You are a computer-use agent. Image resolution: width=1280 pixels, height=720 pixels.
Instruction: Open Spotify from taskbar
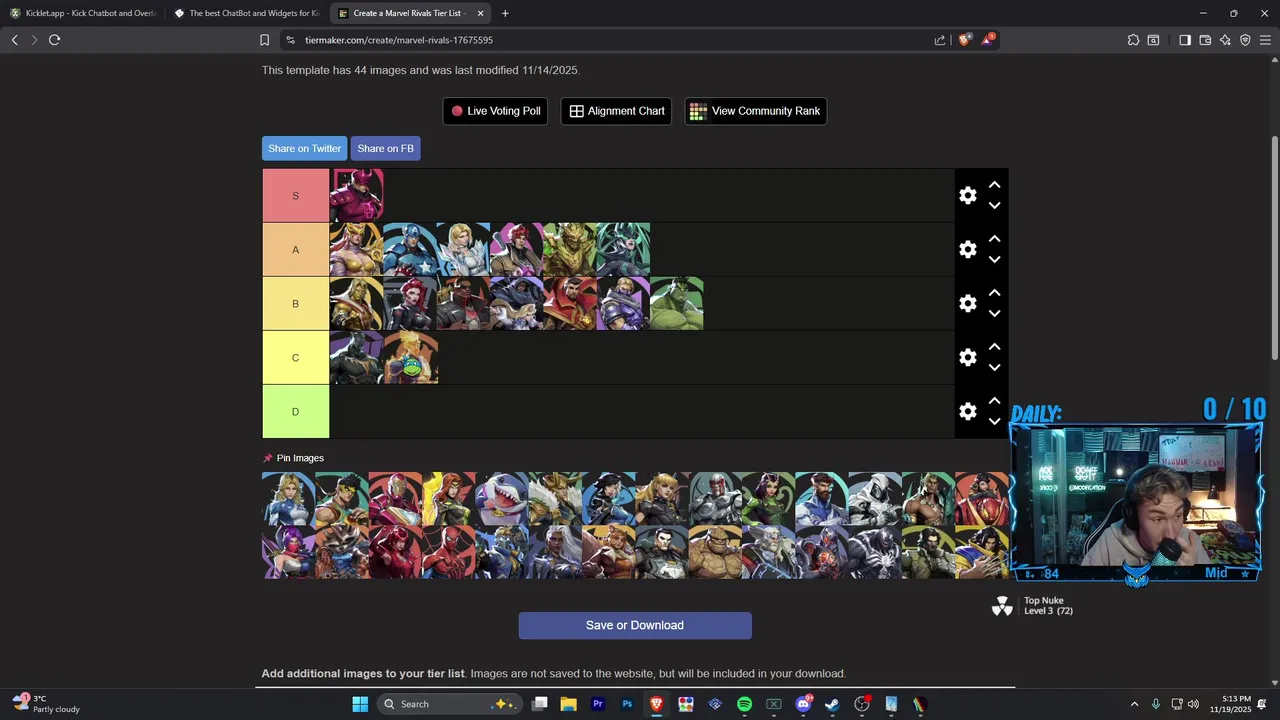(744, 704)
